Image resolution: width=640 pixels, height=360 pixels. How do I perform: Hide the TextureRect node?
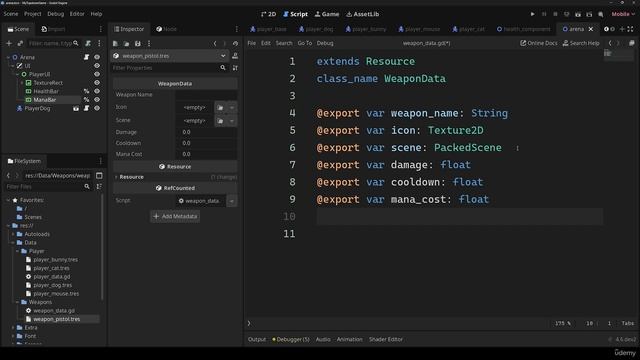tap(97, 83)
